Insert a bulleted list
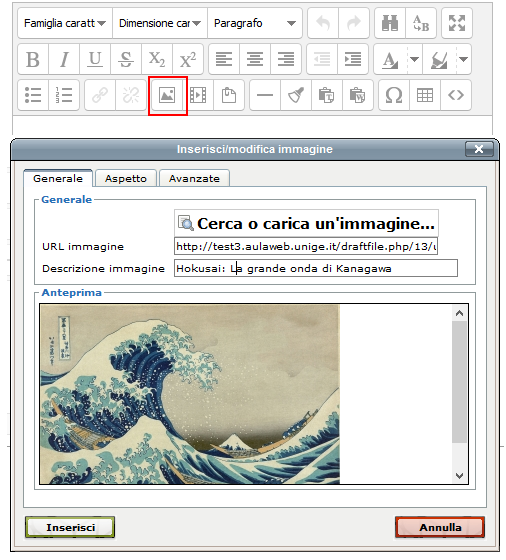 [33, 95]
